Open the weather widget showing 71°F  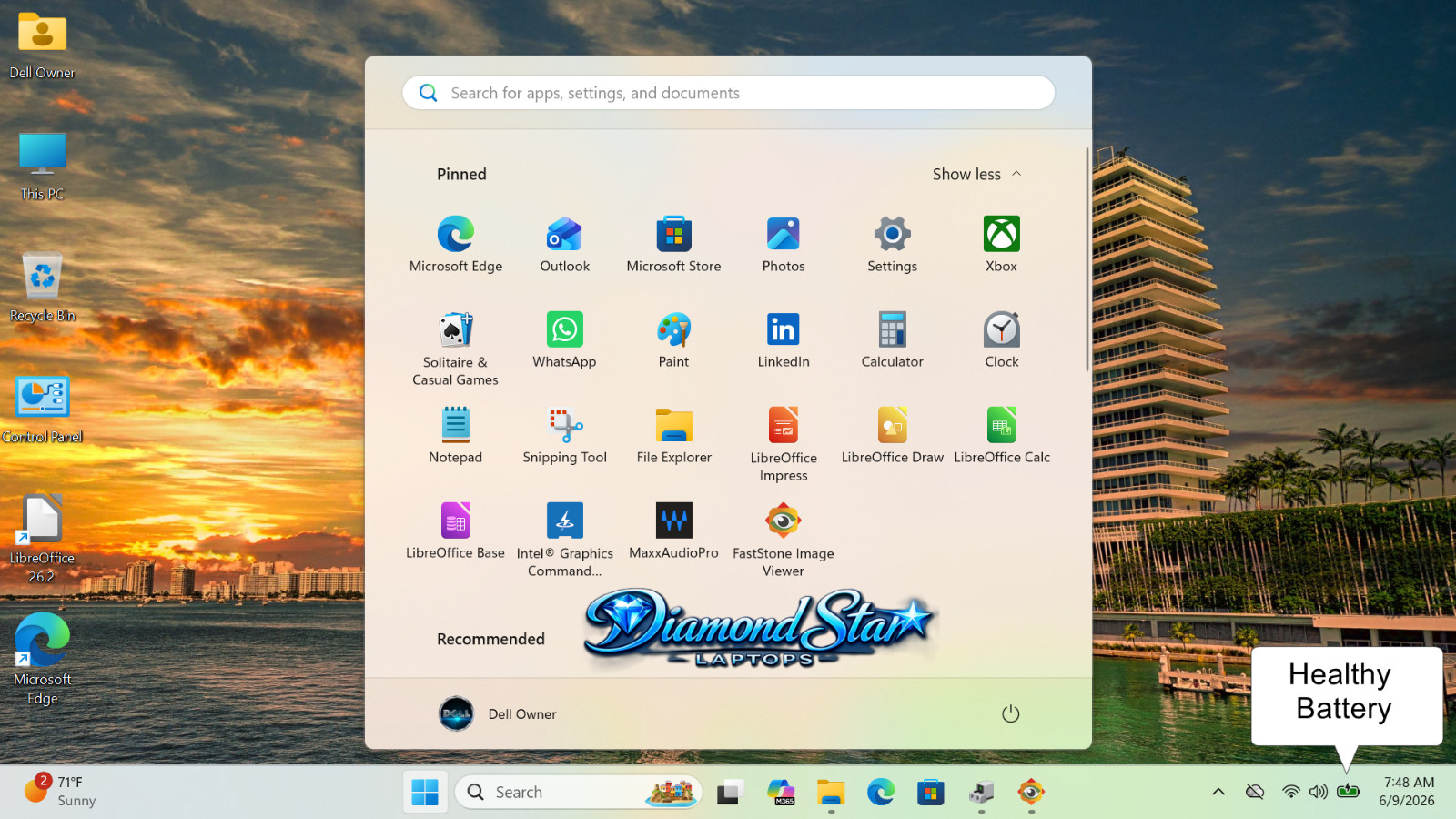[x=61, y=791]
